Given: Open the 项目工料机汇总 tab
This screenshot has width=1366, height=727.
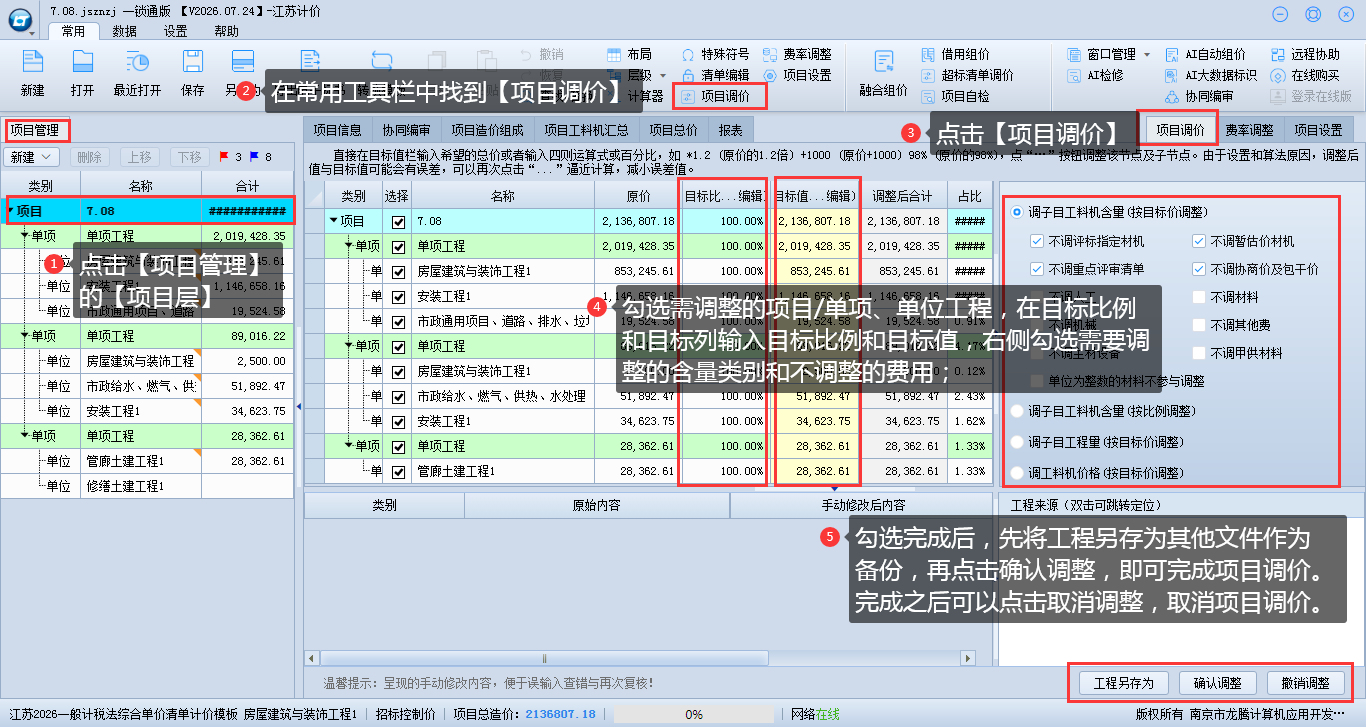Looking at the screenshot, I should click(587, 130).
